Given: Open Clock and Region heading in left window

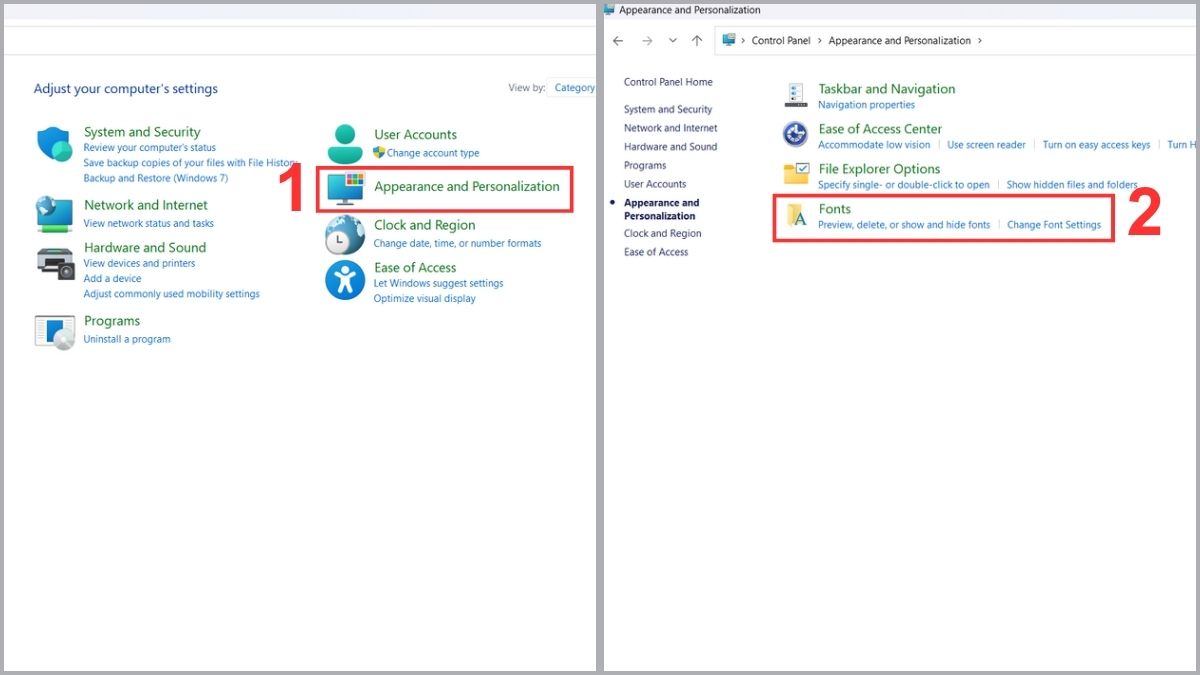Looking at the screenshot, I should tap(425, 226).
